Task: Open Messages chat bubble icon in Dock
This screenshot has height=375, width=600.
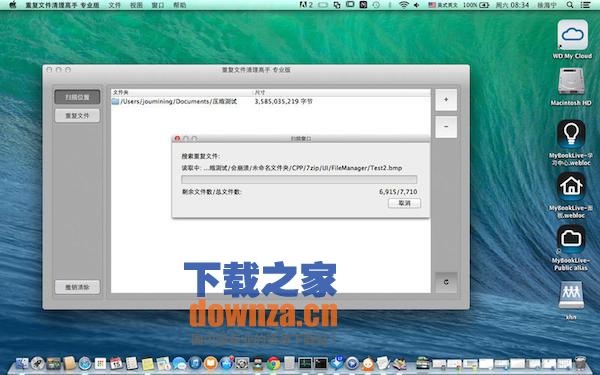Action: (179, 363)
